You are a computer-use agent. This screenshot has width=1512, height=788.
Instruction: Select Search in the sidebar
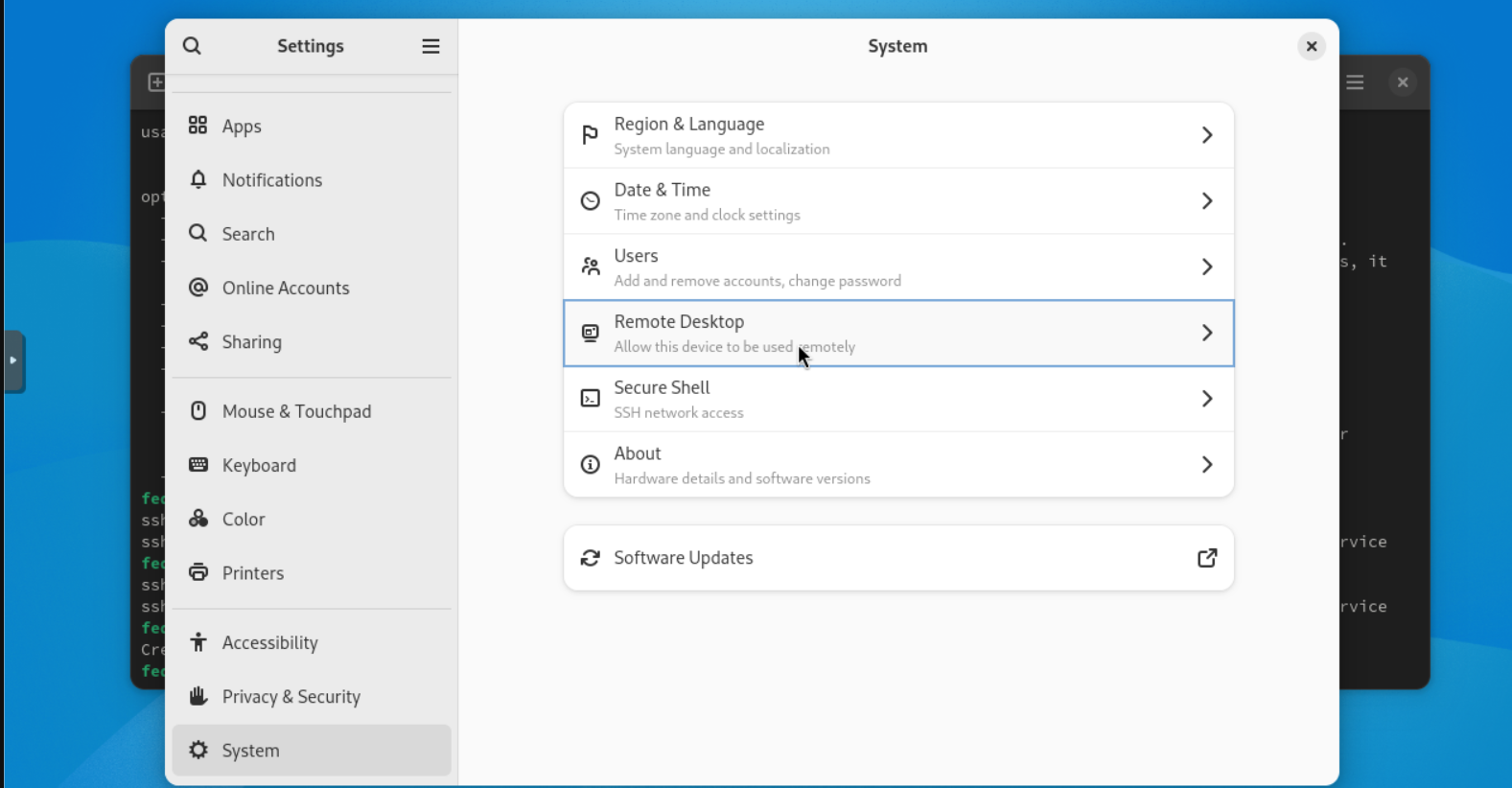312,233
